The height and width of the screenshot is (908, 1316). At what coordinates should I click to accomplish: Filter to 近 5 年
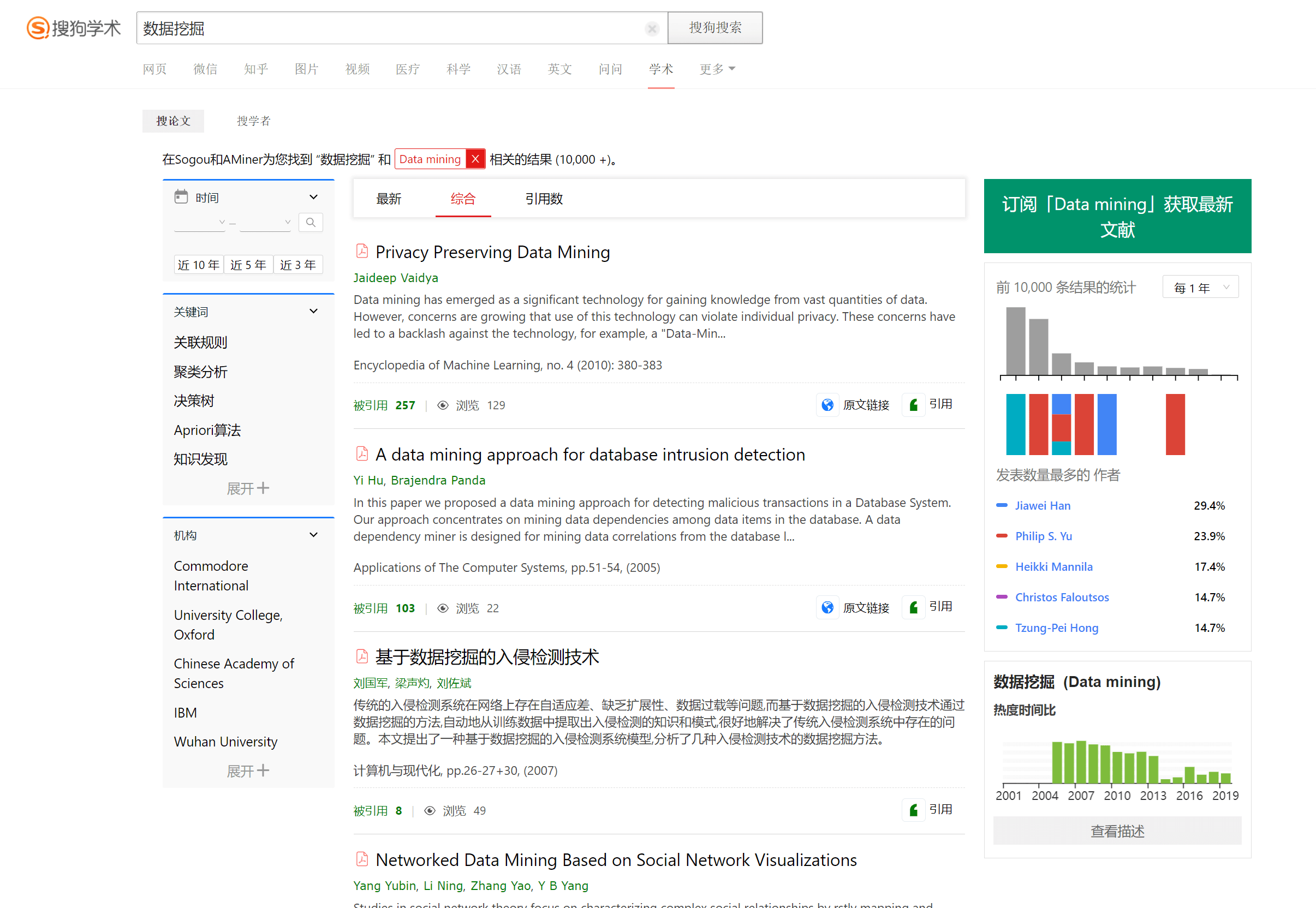point(248,265)
